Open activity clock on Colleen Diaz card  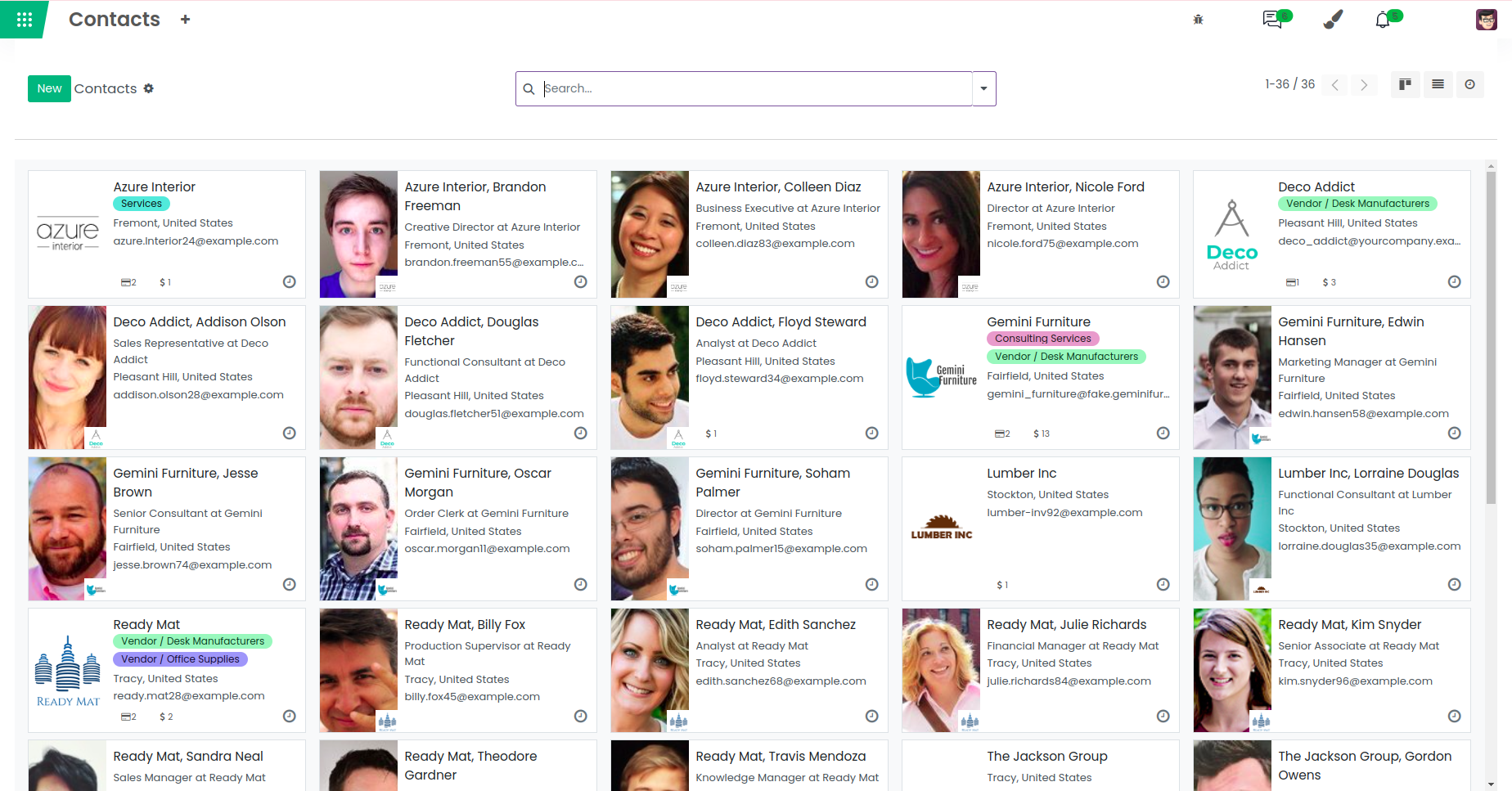click(872, 282)
